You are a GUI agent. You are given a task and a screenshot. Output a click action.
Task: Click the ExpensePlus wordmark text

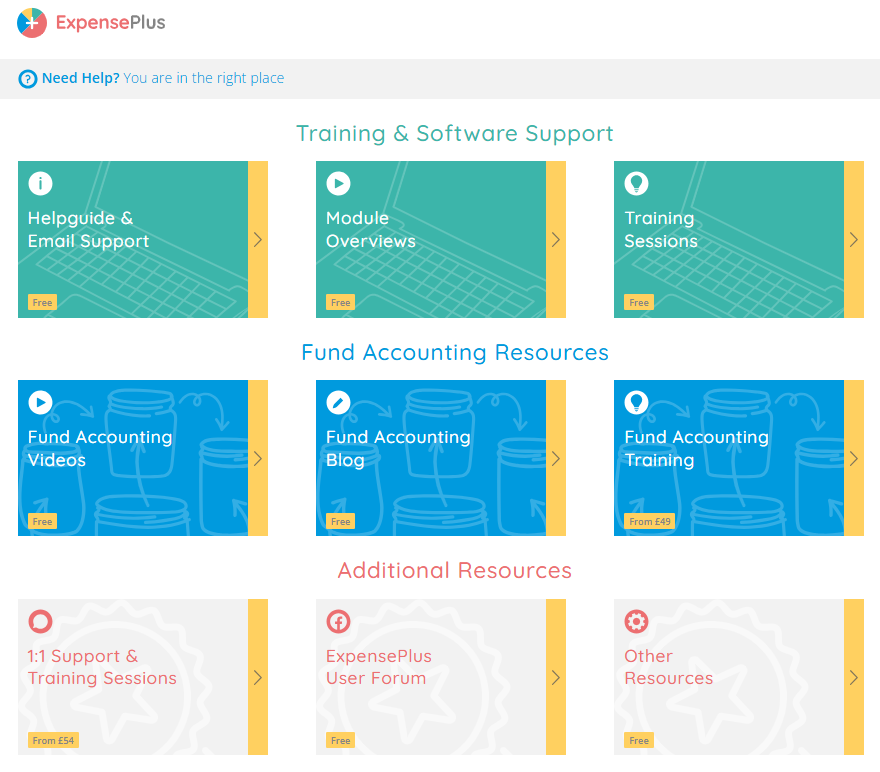coord(111,22)
